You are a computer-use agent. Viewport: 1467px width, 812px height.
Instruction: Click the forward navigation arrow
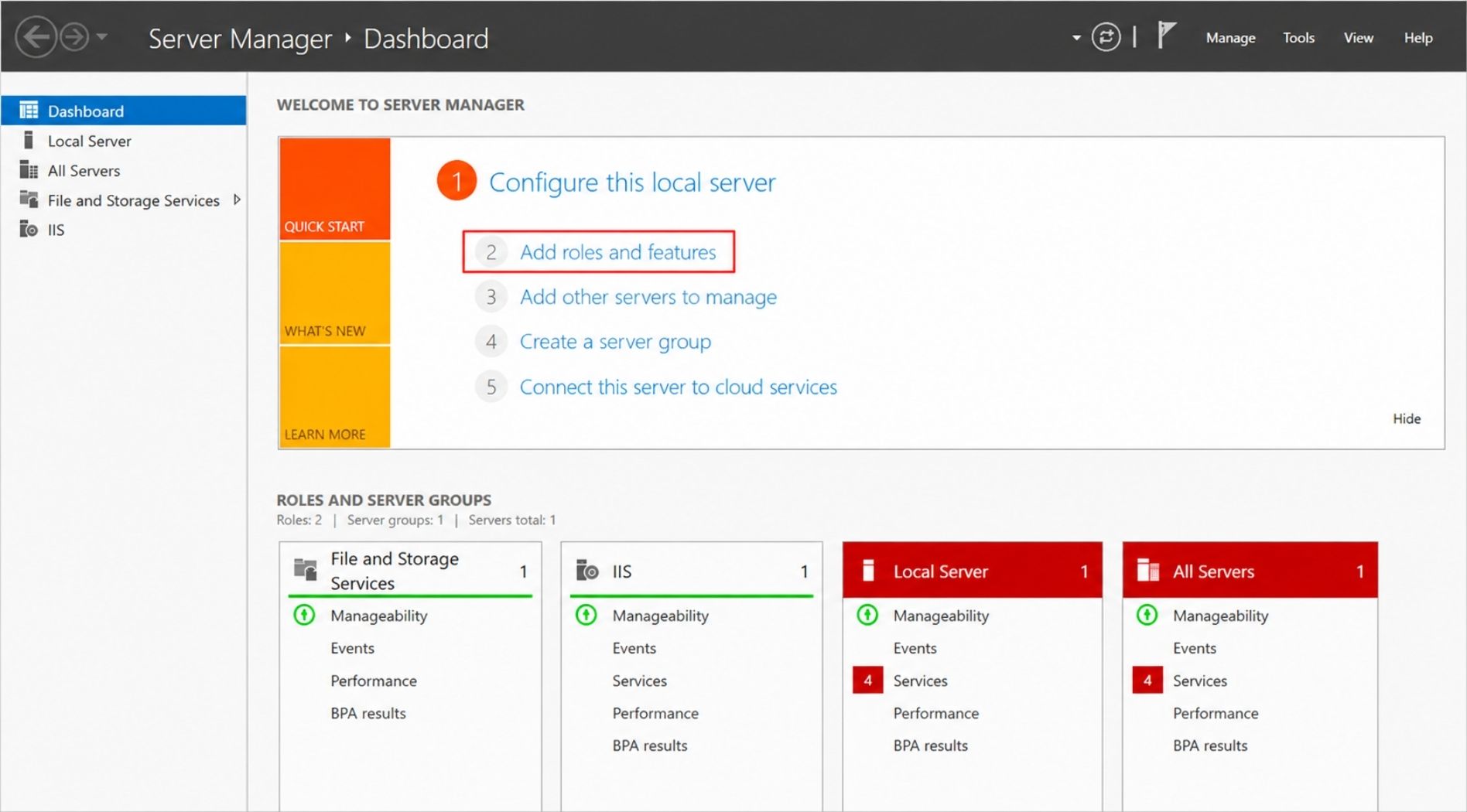pos(74,37)
